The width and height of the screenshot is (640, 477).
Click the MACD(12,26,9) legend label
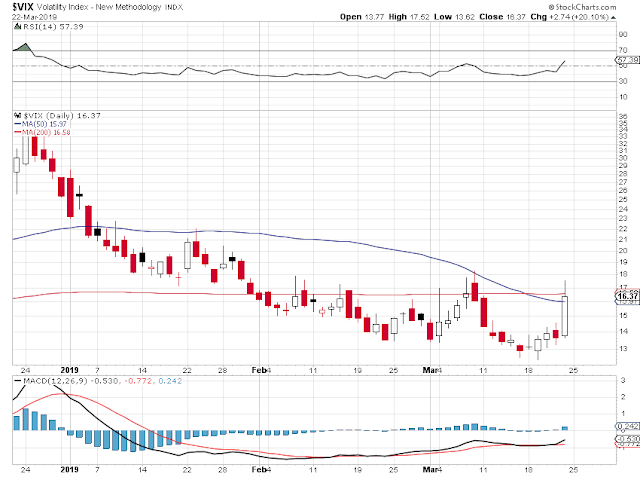pos(56,381)
